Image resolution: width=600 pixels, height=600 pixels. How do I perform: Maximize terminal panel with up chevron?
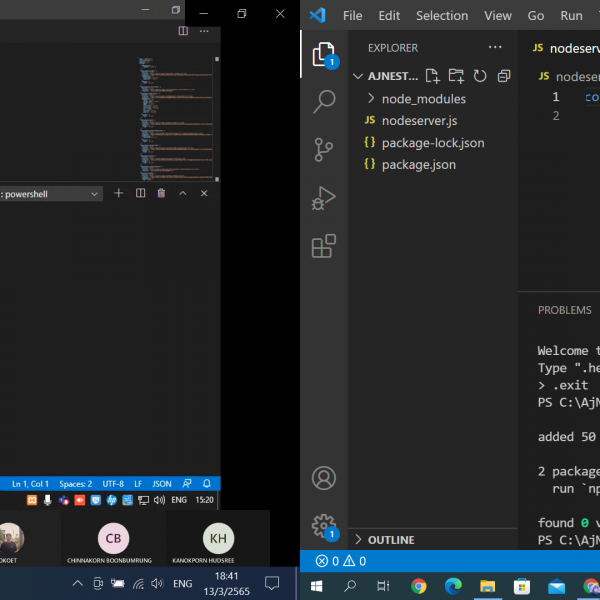[183, 193]
